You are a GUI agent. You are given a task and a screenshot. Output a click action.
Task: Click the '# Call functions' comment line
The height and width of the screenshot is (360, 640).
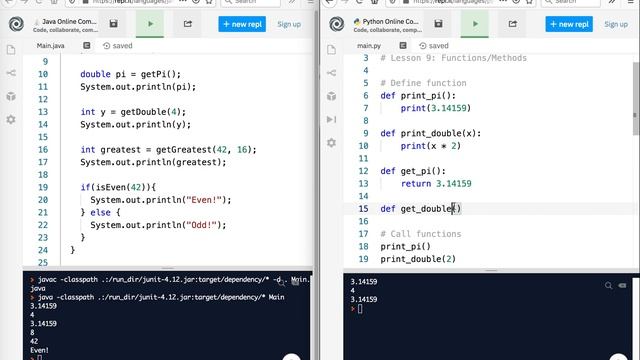[421, 234]
